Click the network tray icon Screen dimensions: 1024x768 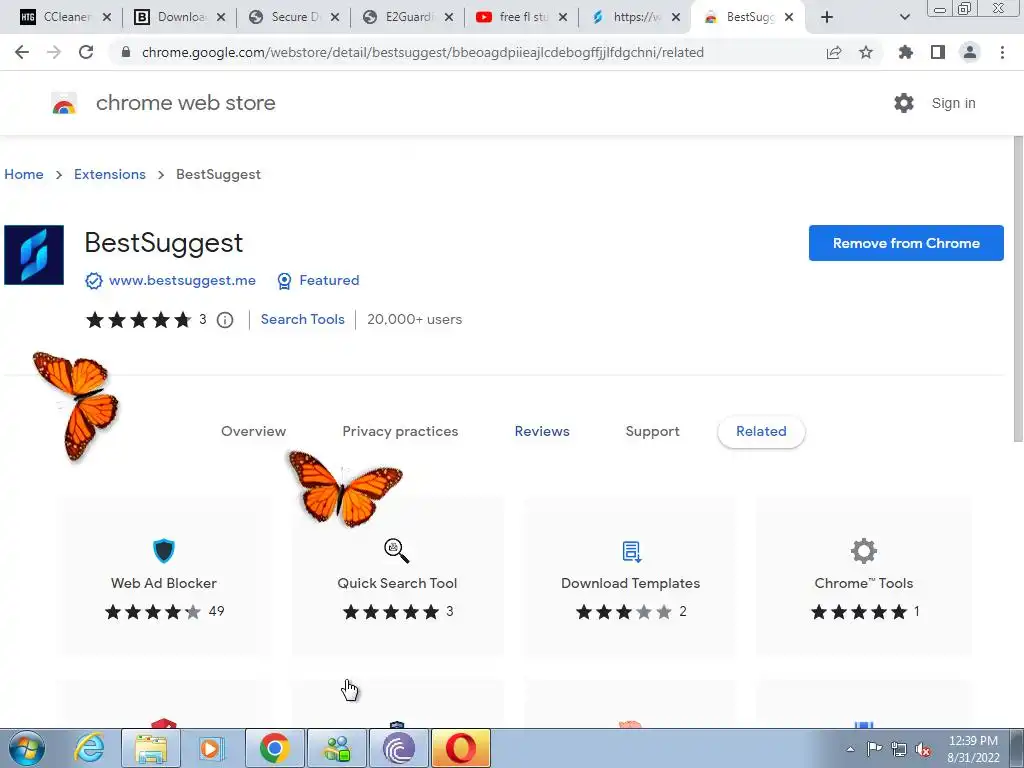(899, 750)
